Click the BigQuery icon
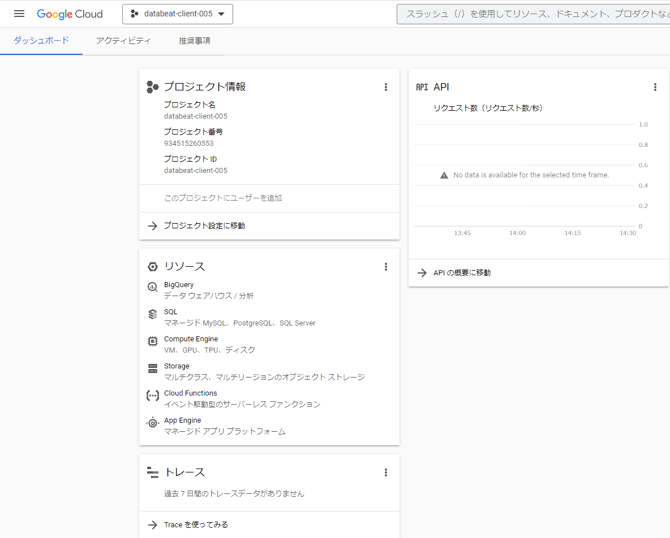 click(153, 287)
